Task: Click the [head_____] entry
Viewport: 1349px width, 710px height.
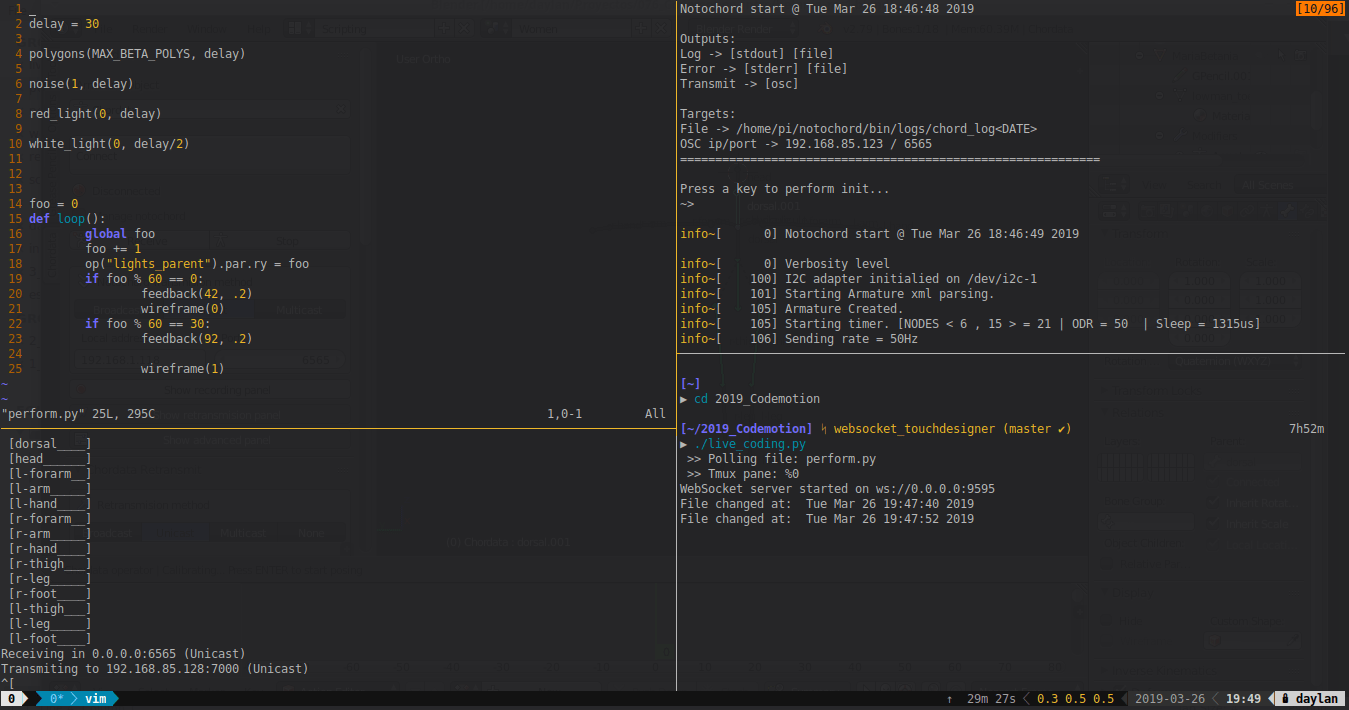Action: point(49,458)
